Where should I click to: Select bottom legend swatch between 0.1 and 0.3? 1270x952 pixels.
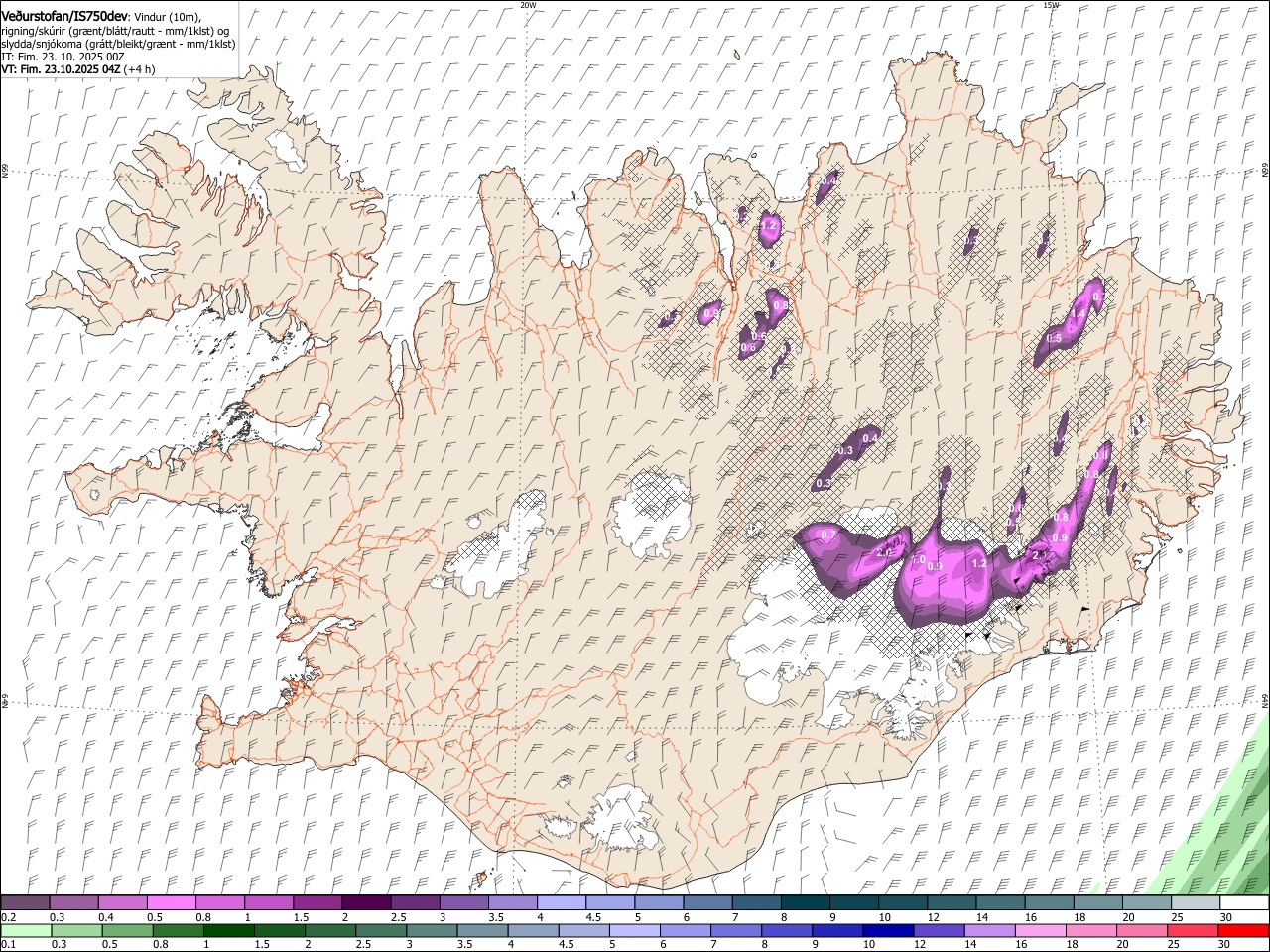pyautogui.click(x=25, y=930)
